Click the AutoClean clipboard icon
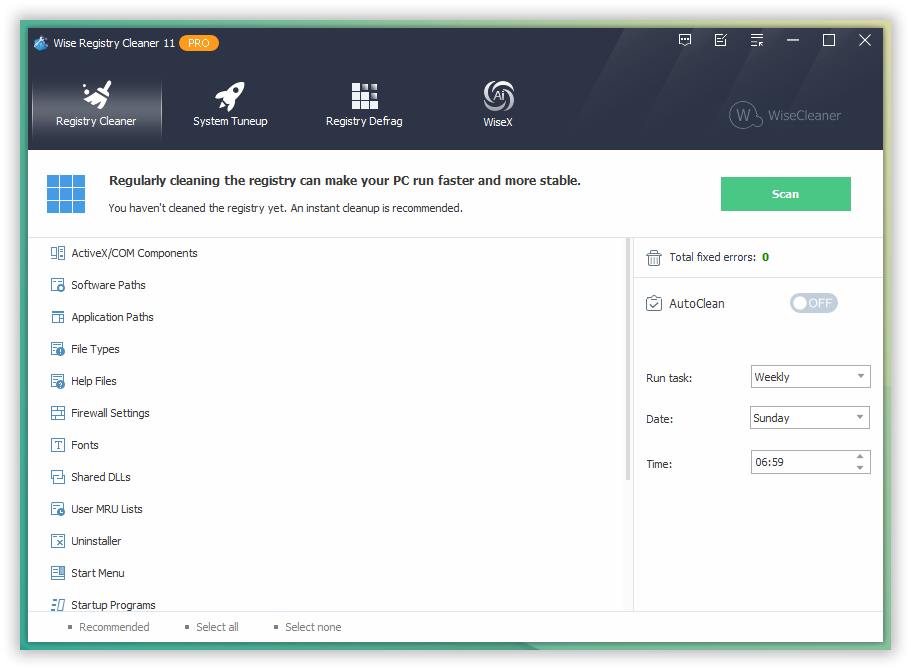Screen dimensions: 911x670 pyautogui.click(x=654, y=303)
